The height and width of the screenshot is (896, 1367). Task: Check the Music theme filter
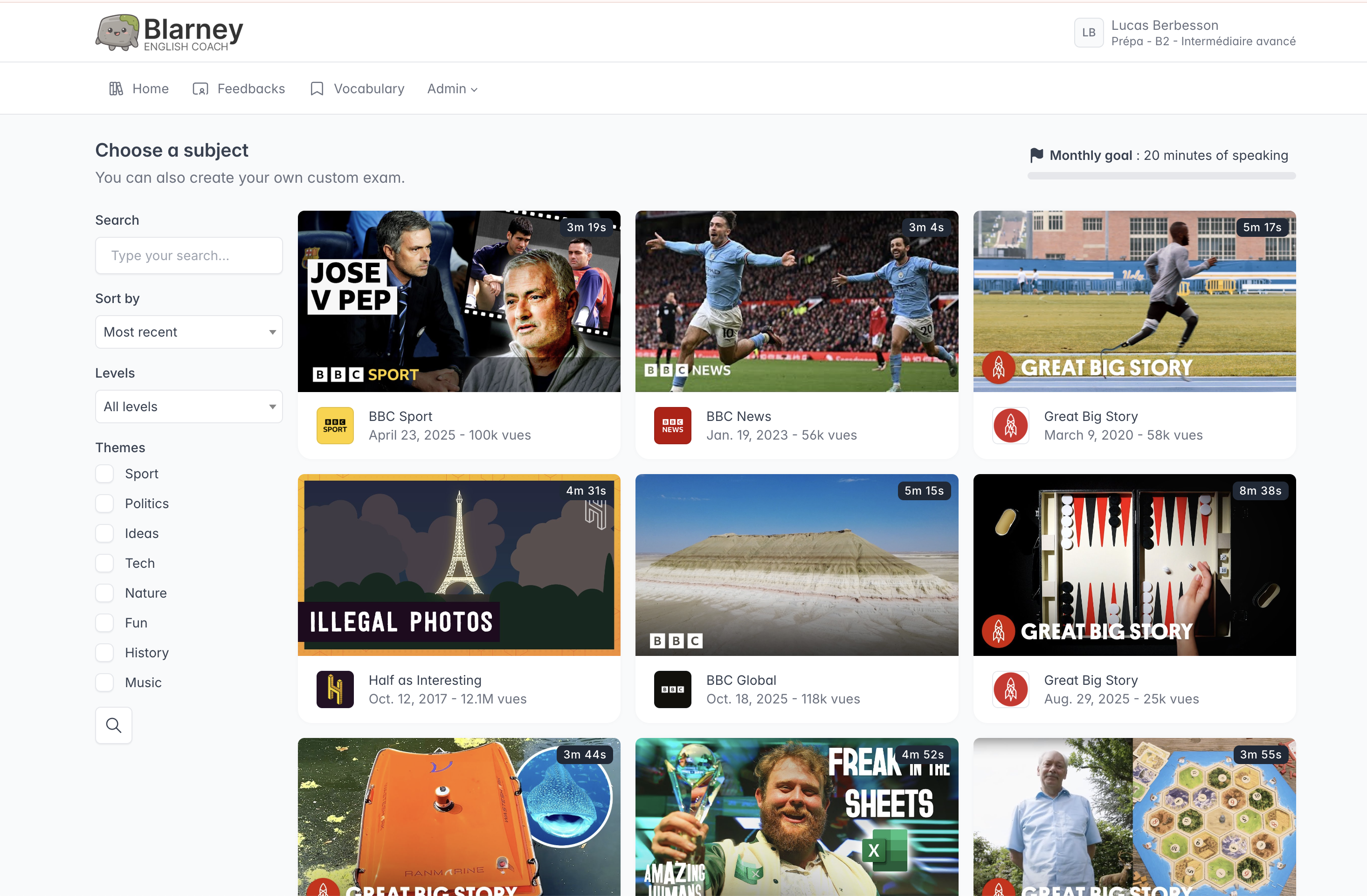pyautogui.click(x=104, y=682)
